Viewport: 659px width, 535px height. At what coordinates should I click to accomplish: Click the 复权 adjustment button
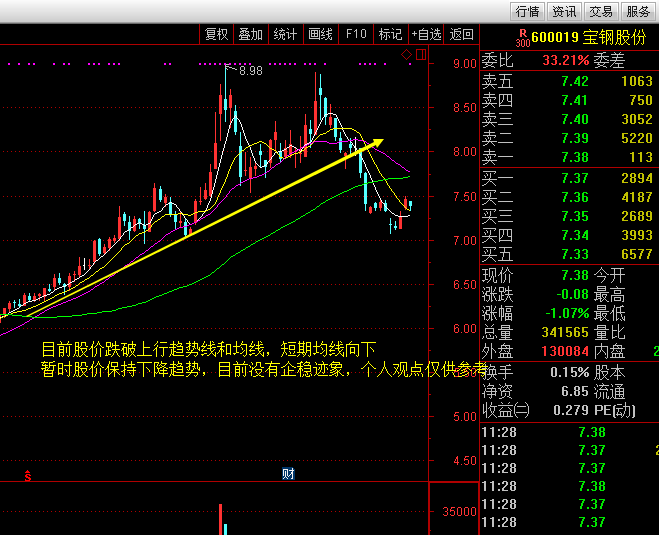[216, 34]
